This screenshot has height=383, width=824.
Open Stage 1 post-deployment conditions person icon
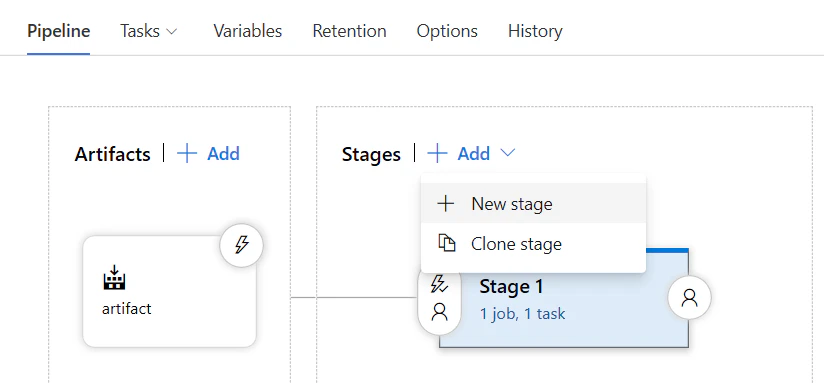click(x=689, y=298)
